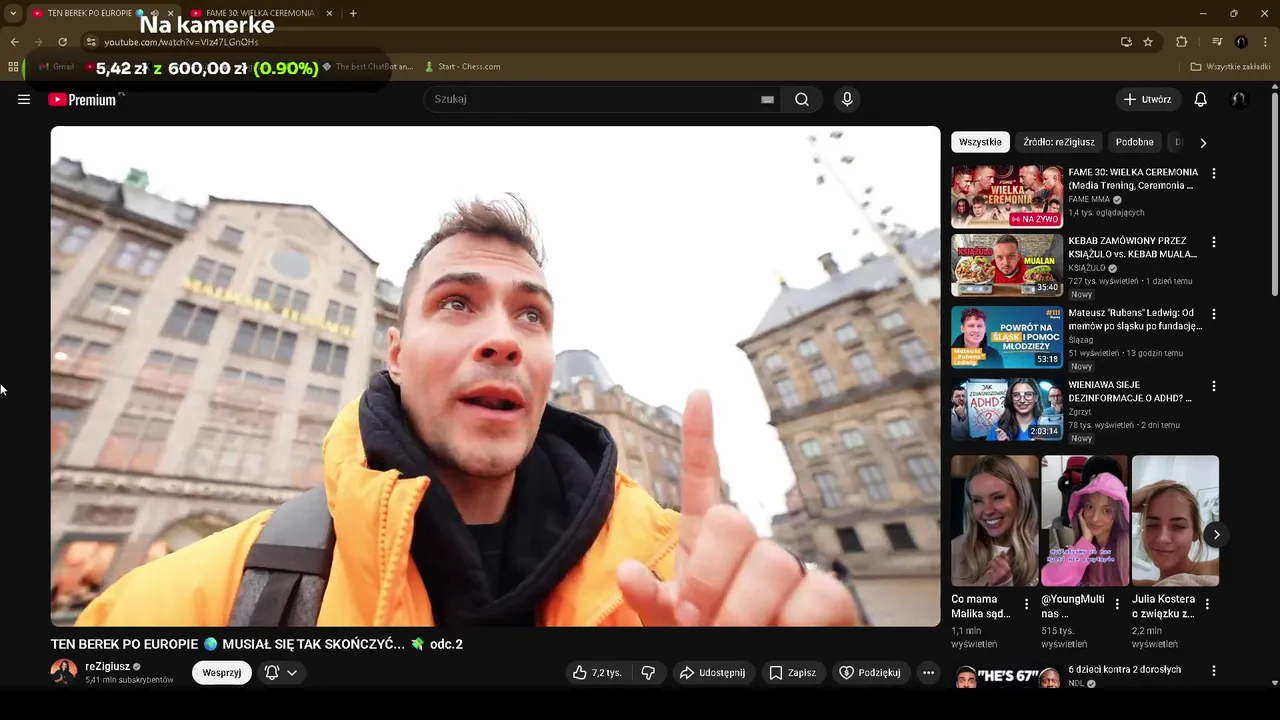Open browser extensions puzzle icon

point(1181,42)
